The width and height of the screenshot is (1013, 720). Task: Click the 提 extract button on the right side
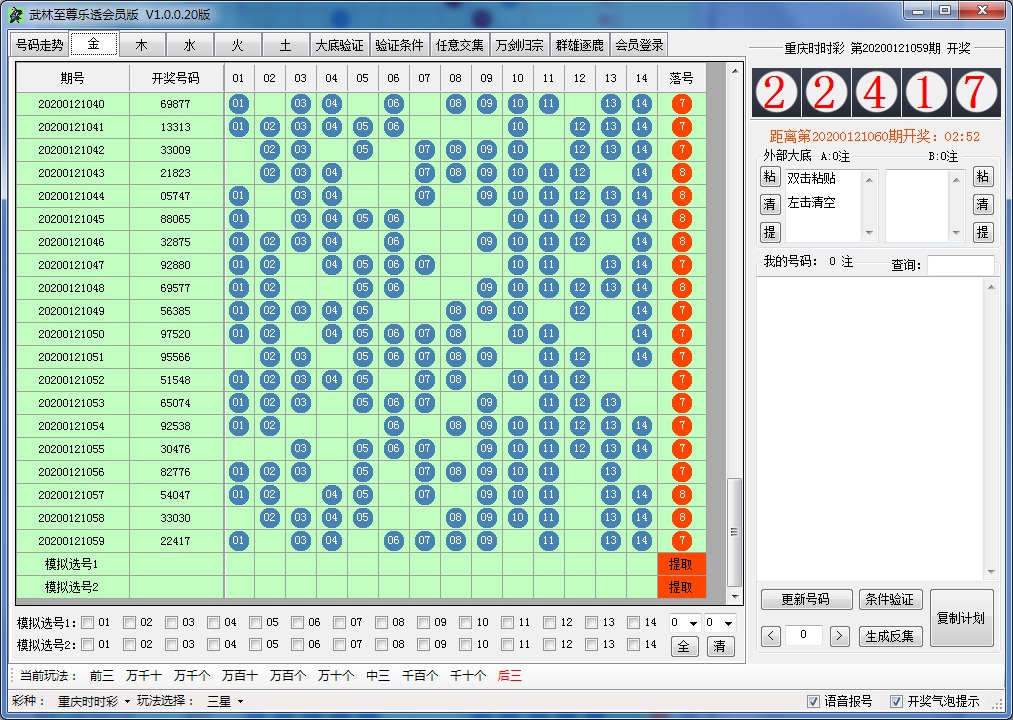[983, 231]
